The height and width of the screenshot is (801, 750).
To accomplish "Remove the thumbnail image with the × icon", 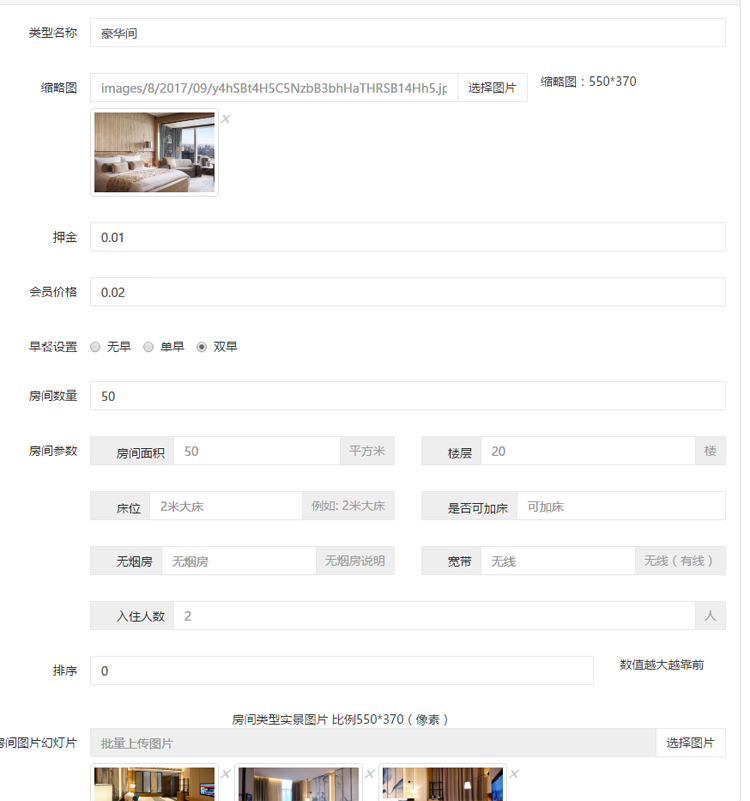I will click(x=225, y=119).
